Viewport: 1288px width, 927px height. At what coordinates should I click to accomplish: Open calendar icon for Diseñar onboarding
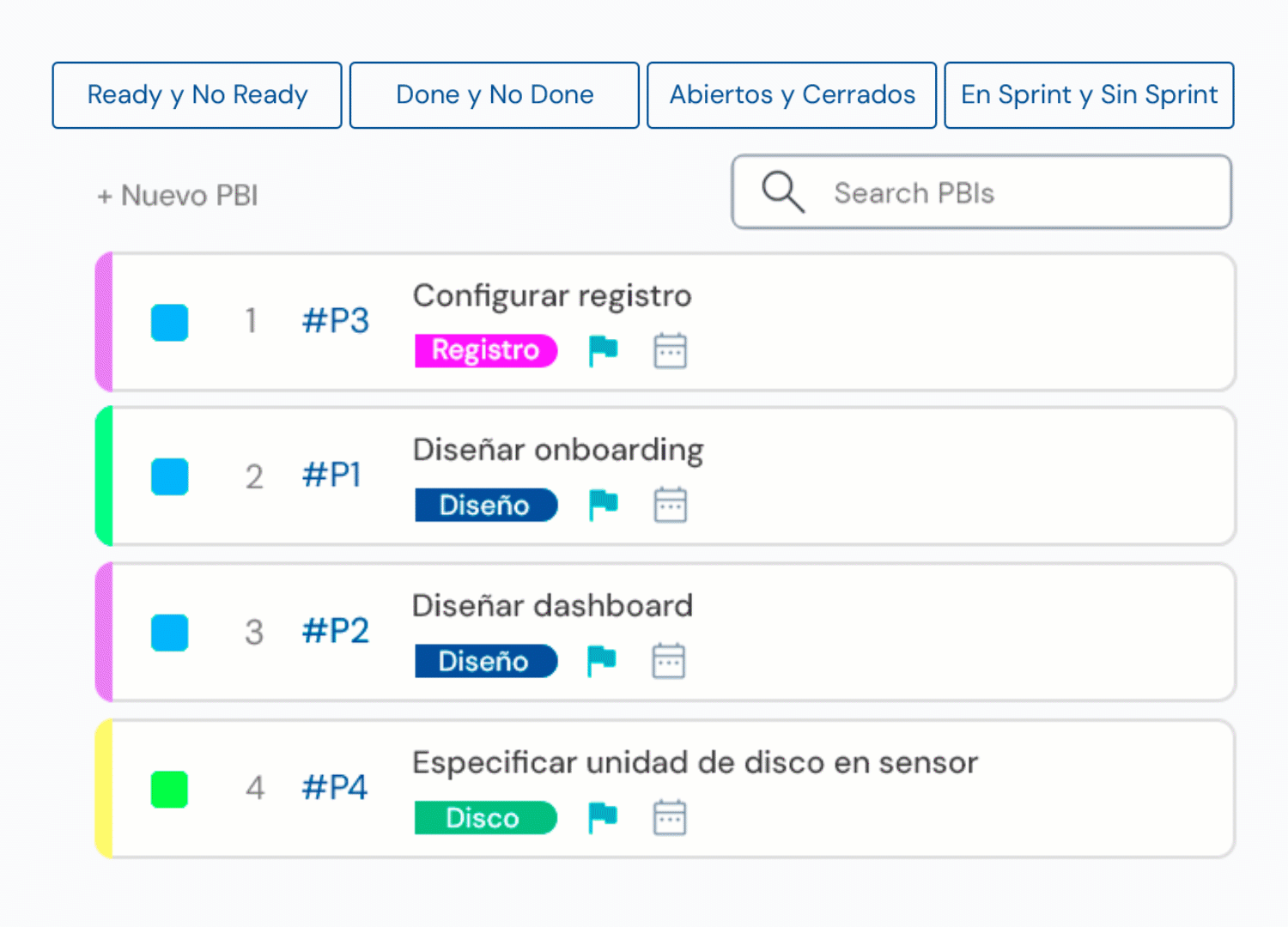(x=670, y=505)
